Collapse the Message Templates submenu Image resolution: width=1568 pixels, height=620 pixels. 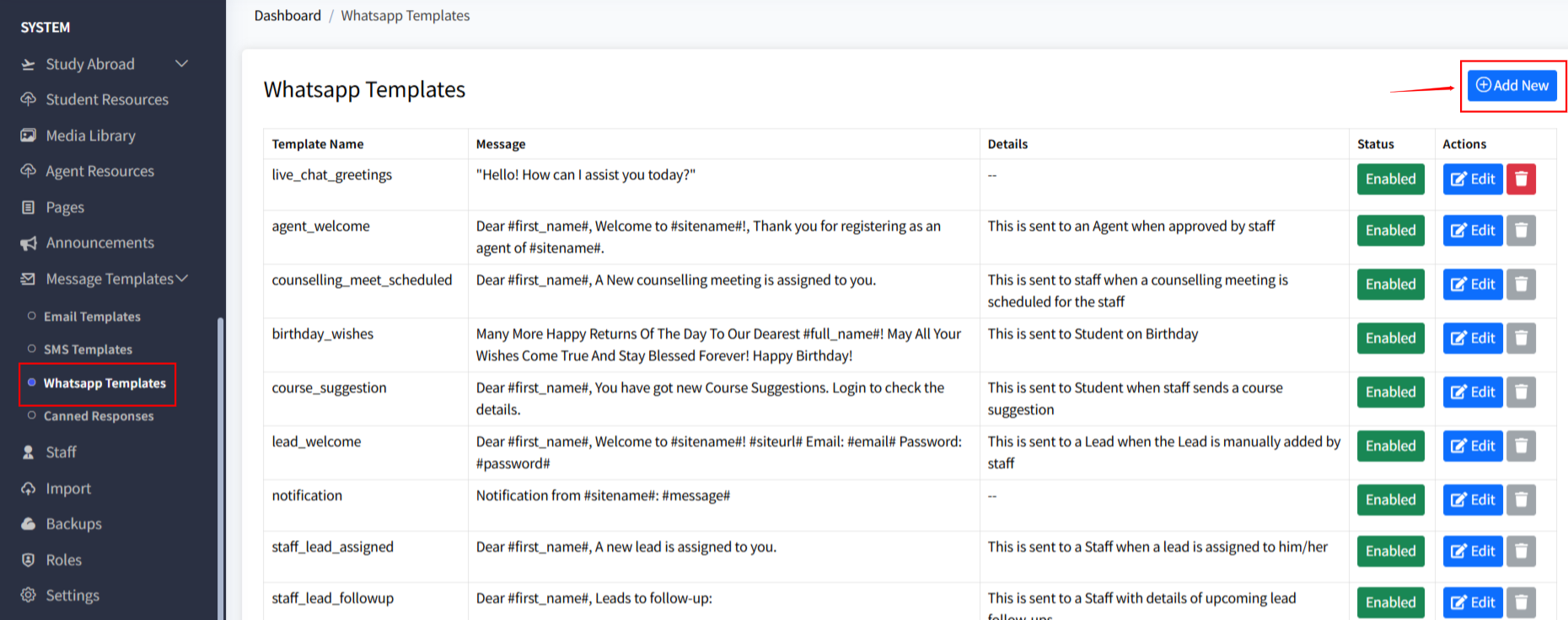[182, 279]
